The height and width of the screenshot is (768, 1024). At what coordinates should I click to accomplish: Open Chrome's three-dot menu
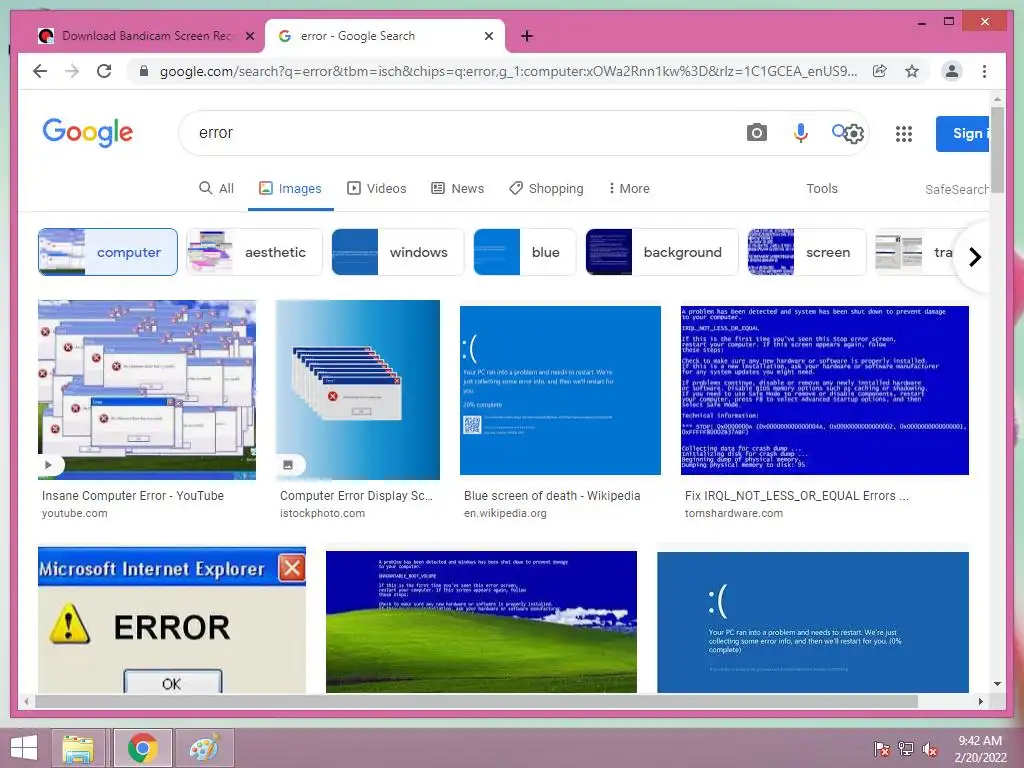click(984, 71)
